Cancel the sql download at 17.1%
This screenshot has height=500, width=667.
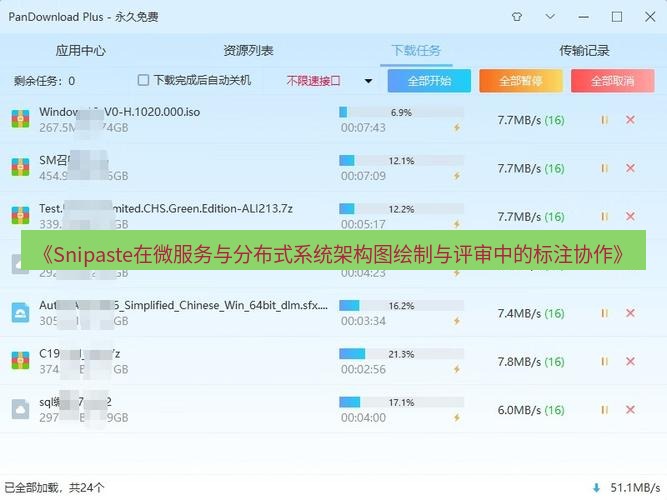point(630,410)
